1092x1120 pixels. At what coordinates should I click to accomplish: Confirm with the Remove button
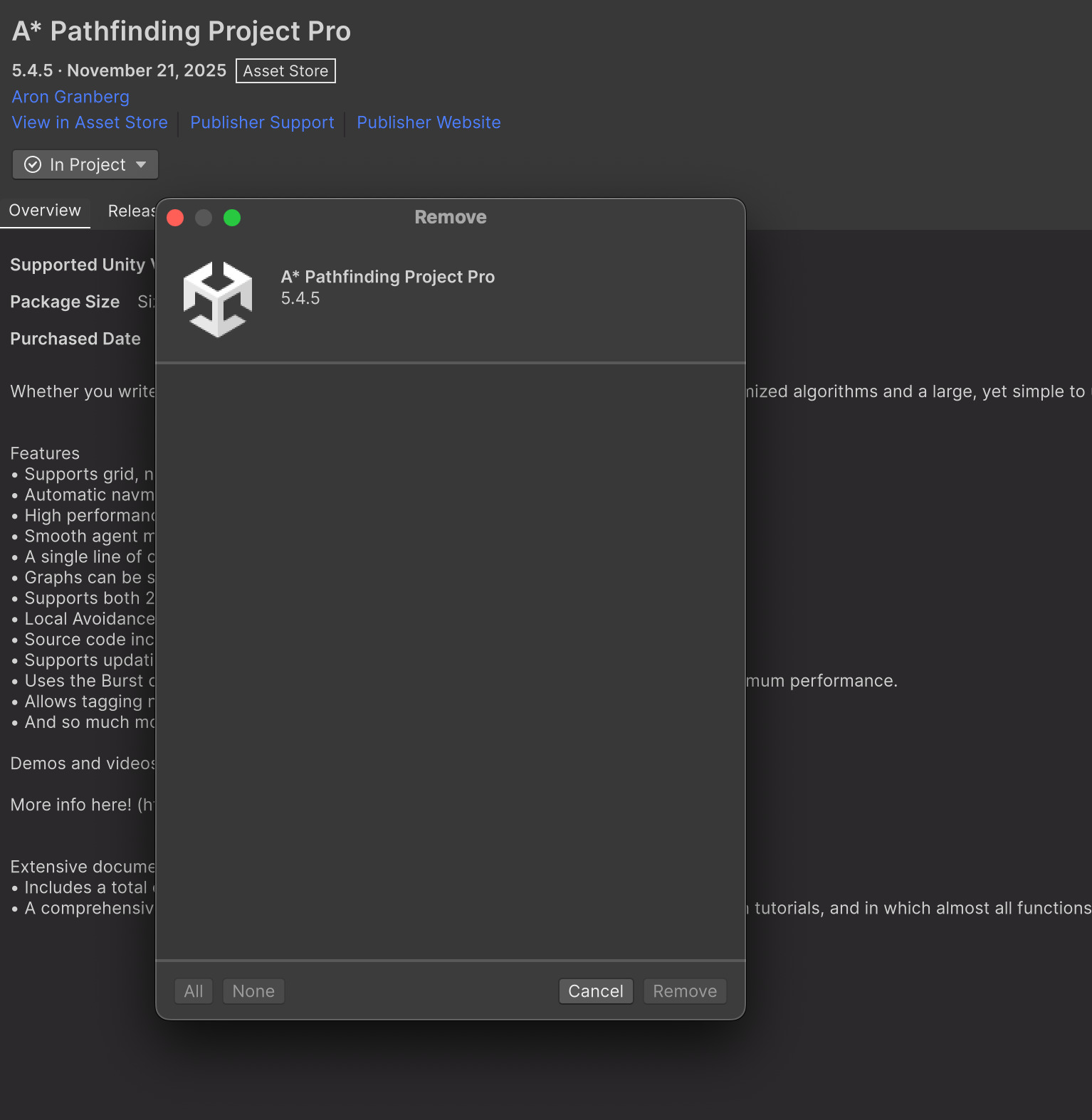coord(684,991)
